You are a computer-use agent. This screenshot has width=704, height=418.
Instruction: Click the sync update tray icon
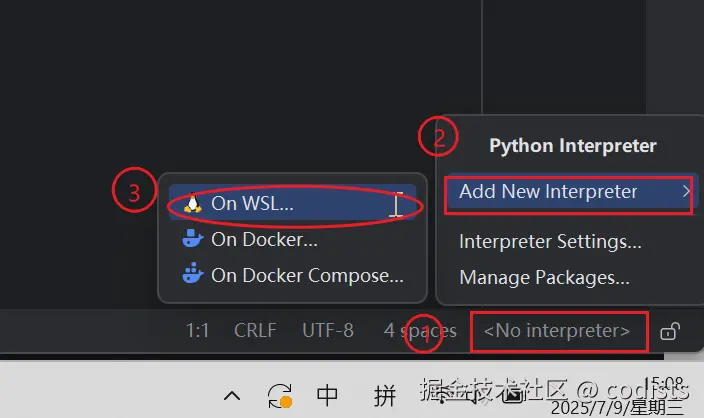(x=281, y=395)
